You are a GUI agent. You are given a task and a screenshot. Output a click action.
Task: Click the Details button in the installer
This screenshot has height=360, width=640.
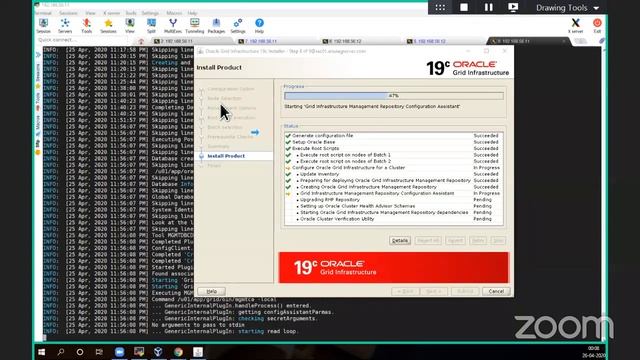(x=400, y=240)
